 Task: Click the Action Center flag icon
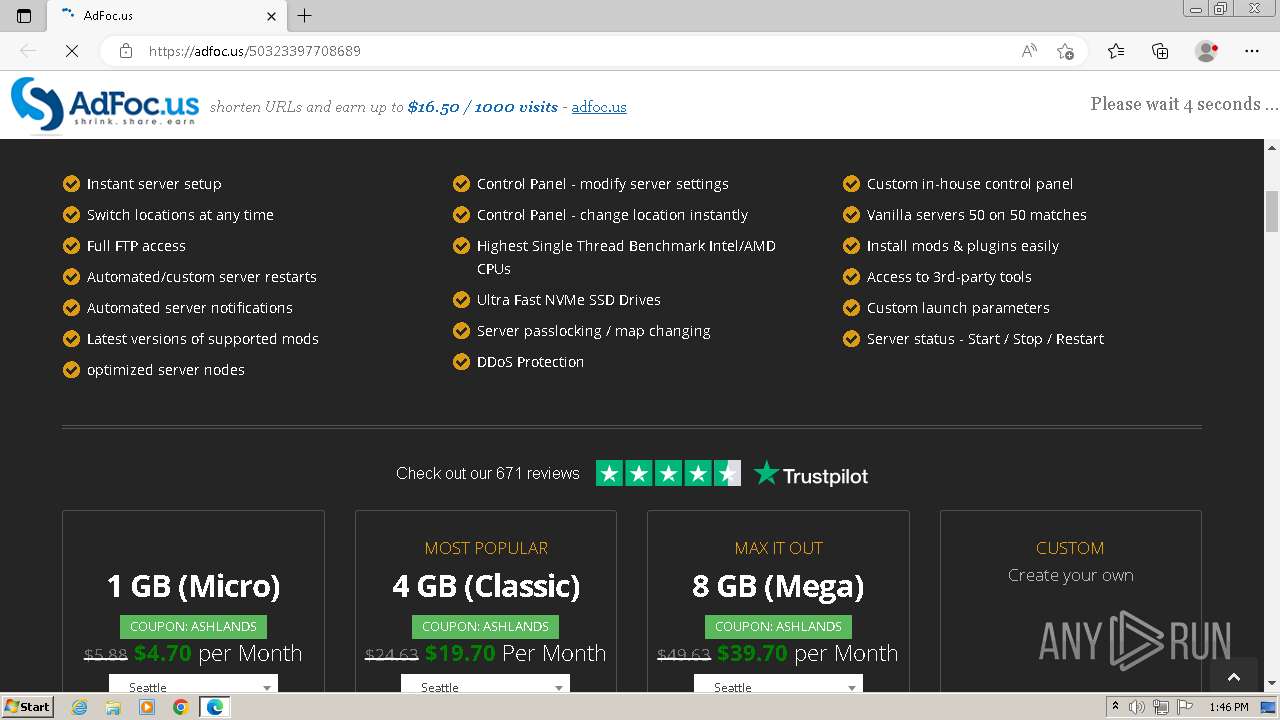[x=1183, y=707]
